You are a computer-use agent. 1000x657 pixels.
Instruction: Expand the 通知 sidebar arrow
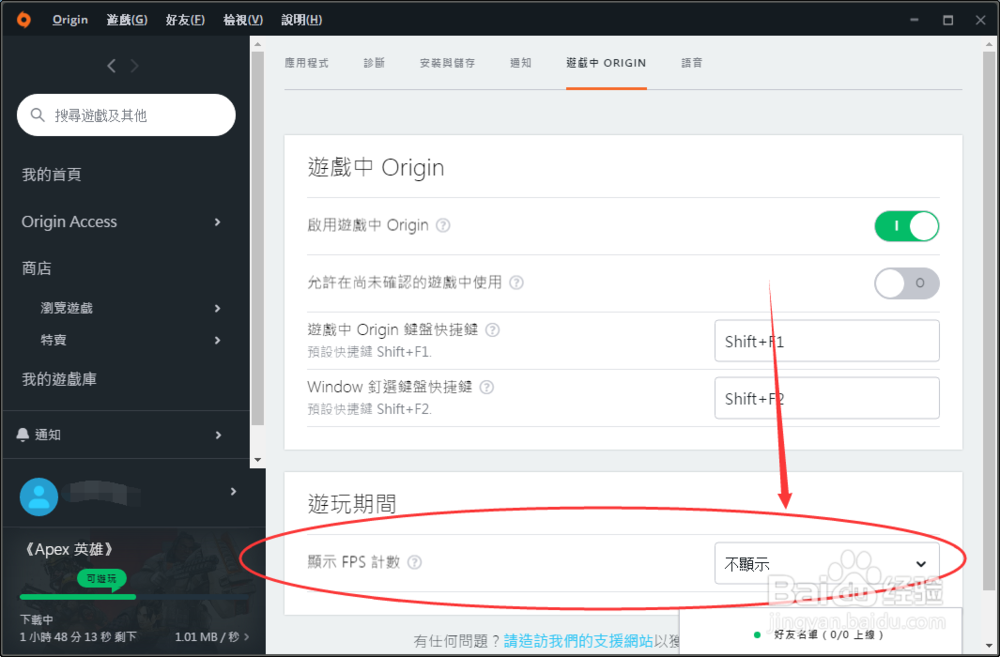click(x=218, y=434)
